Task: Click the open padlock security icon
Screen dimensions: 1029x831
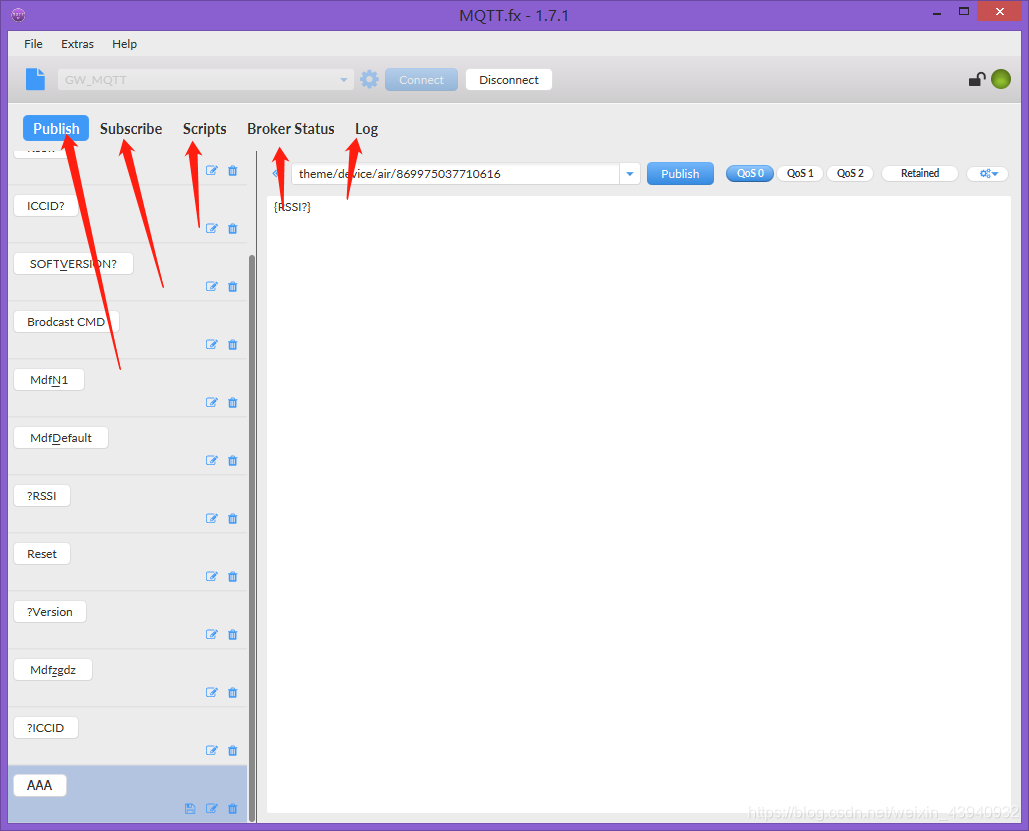Action: [x=977, y=79]
